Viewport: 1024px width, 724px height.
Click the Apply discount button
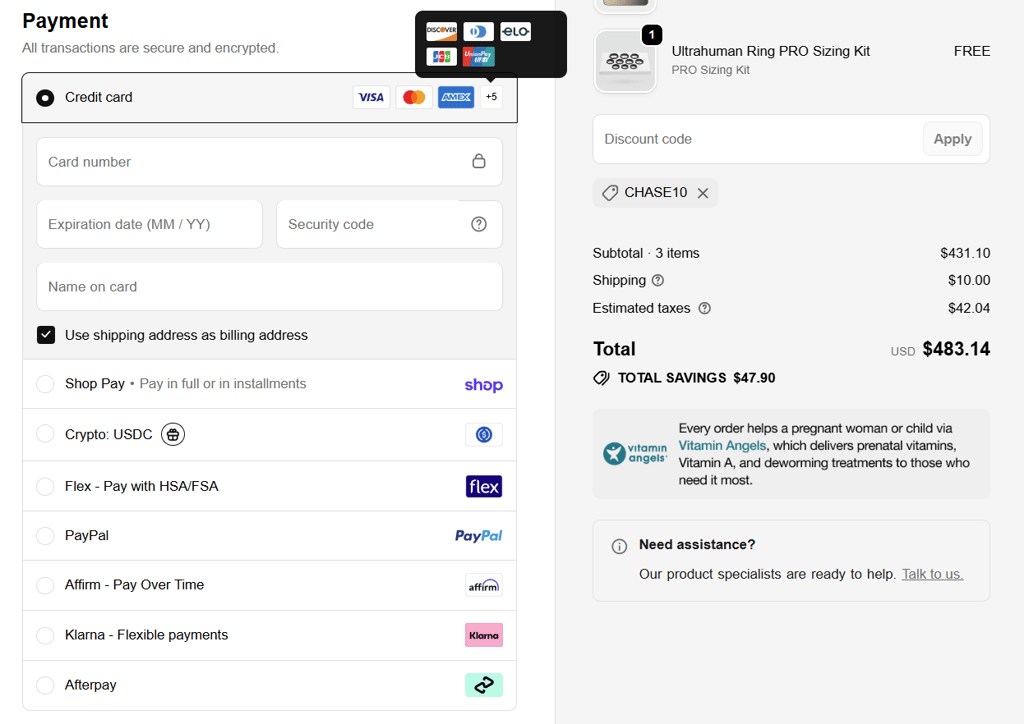[952, 139]
